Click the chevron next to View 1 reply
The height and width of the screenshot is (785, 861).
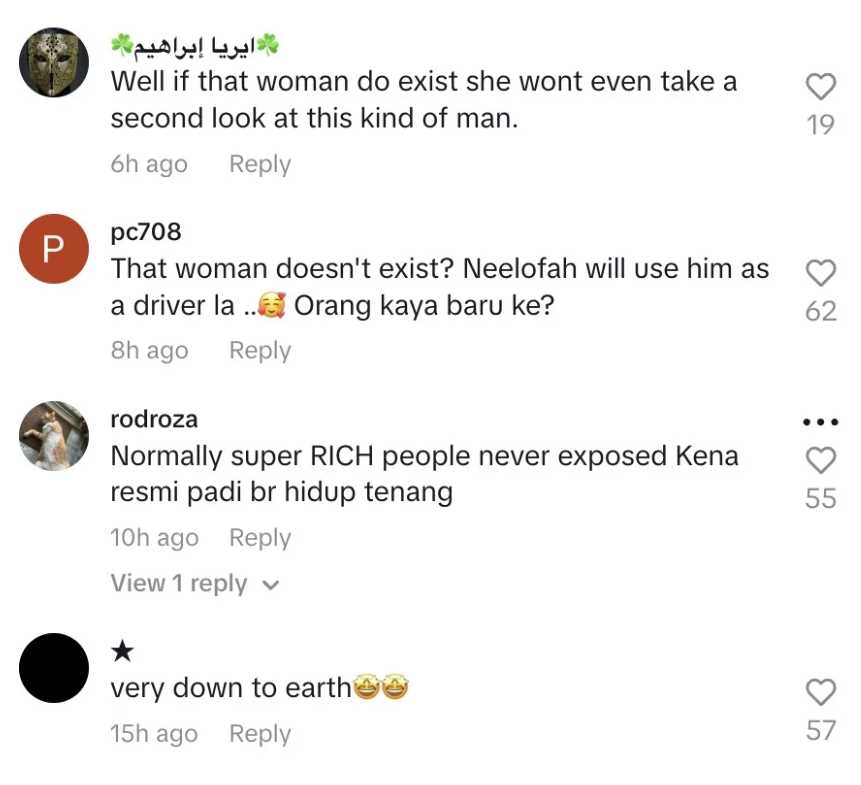tap(269, 585)
